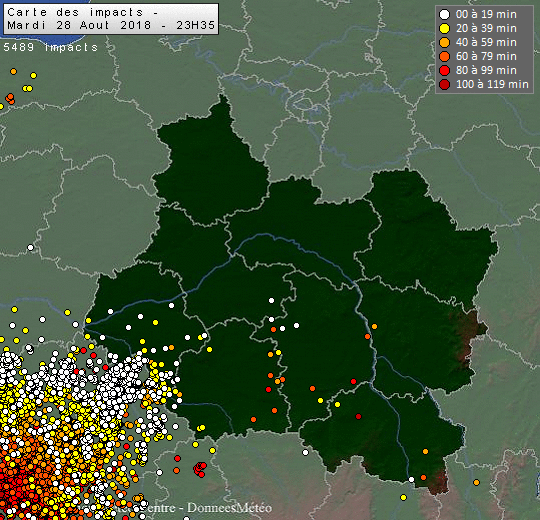Click the orange 60 à 79 min legend dot

click(x=445, y=56)
